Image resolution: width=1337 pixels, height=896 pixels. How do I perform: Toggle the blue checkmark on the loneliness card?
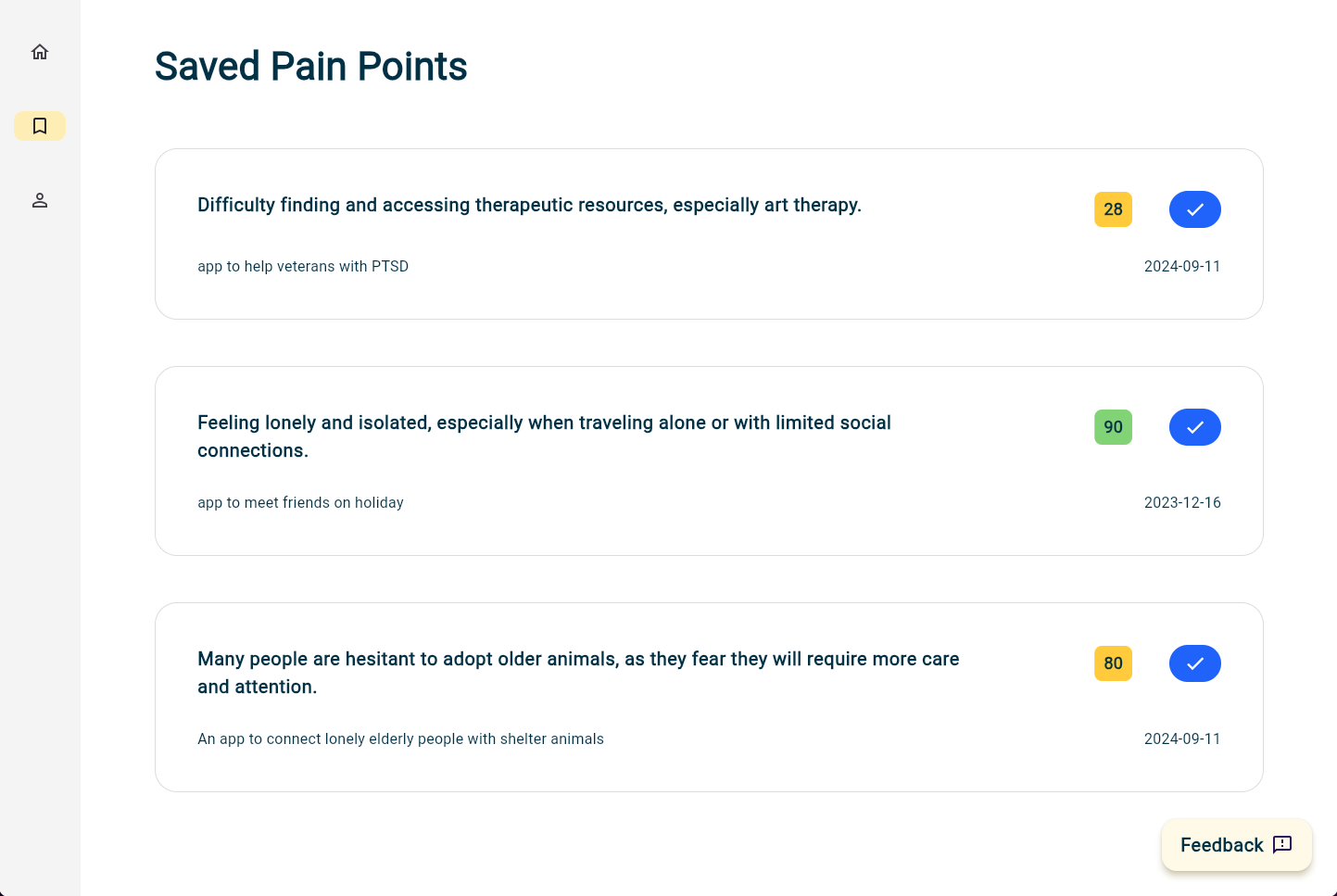(1194, 427)
